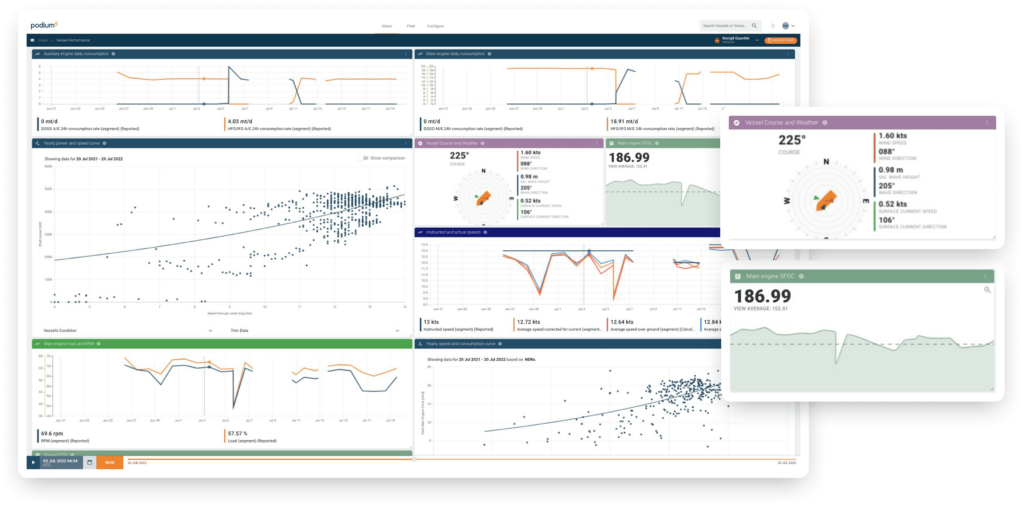Image resolution: width=1024 pixels, height=506 pixels.
Task: Click info icon beside Auxiliary engine daily consumption
Action: (113, 53)
